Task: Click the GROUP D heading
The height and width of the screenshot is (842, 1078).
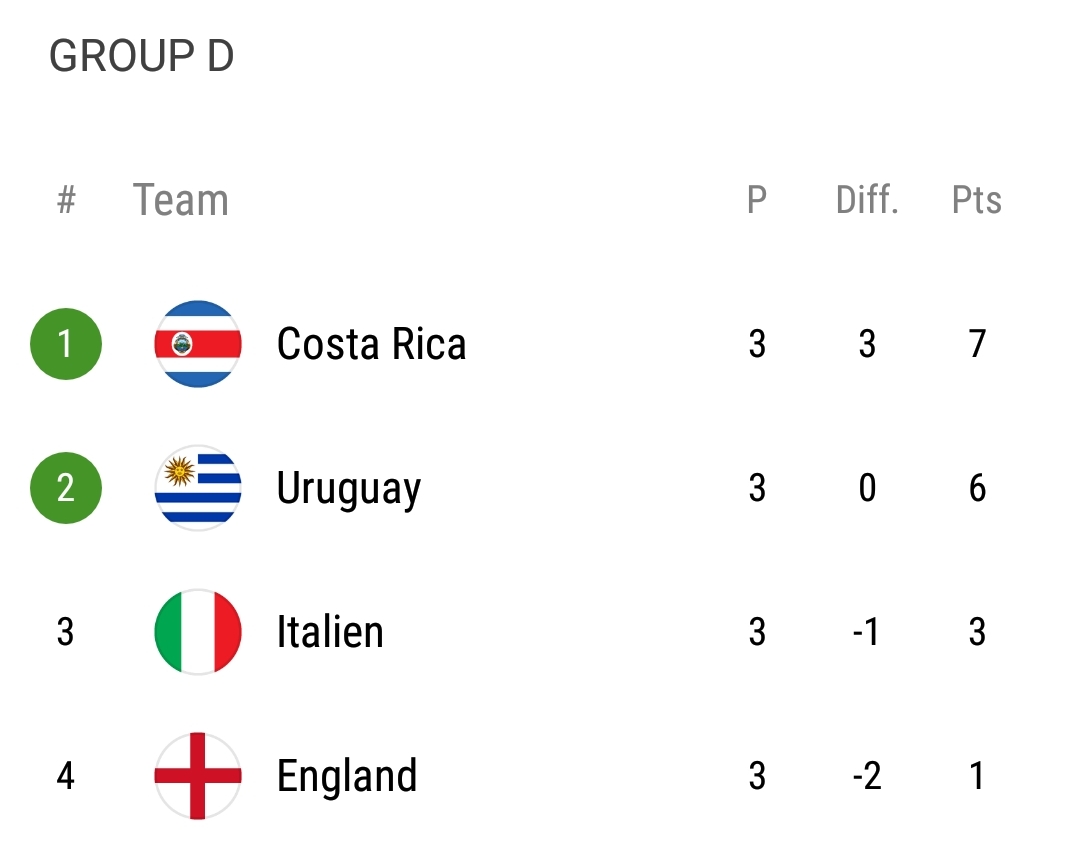Action: (141, 57)
